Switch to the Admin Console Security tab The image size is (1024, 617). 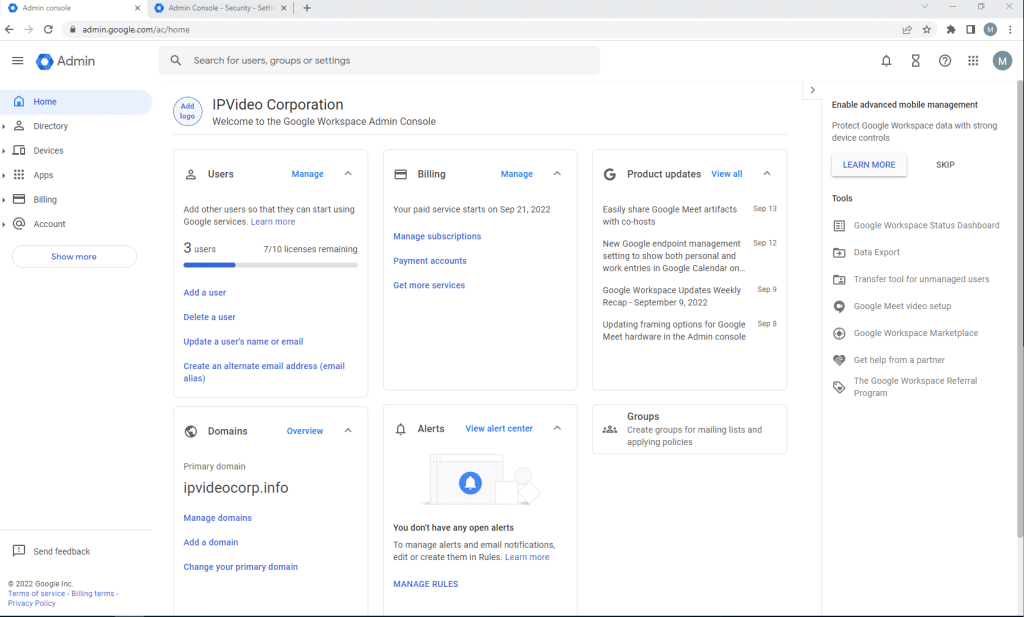[x=221, y=8]
